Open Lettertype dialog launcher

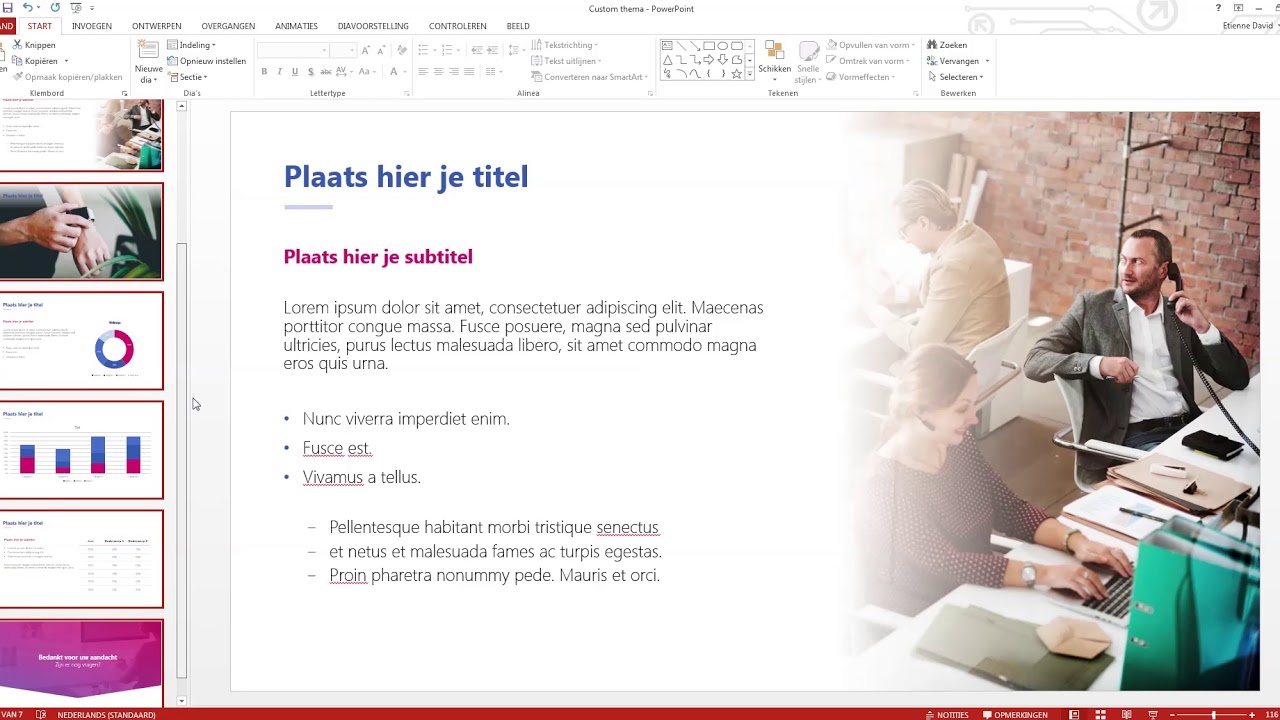tap(407, 93)
